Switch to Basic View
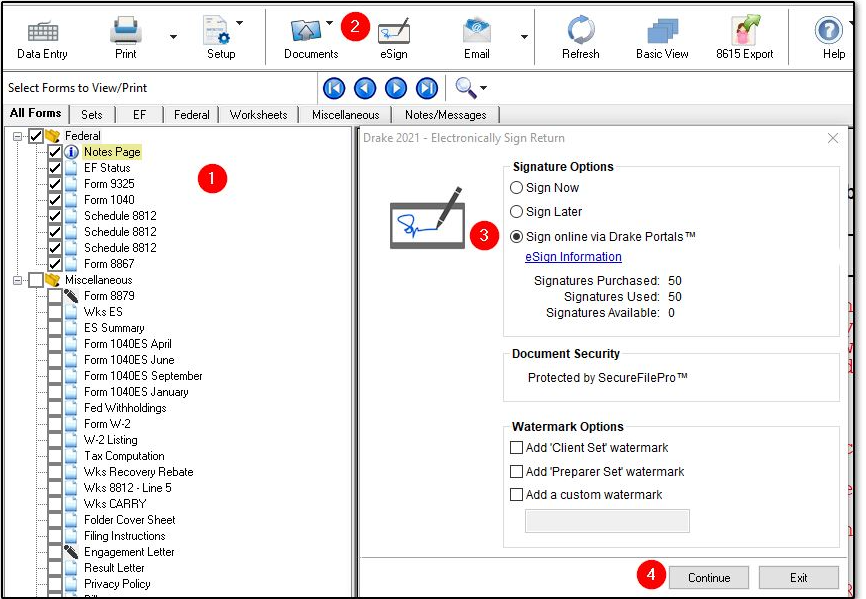This screenshot has width=866, height=599. [662, 31]
